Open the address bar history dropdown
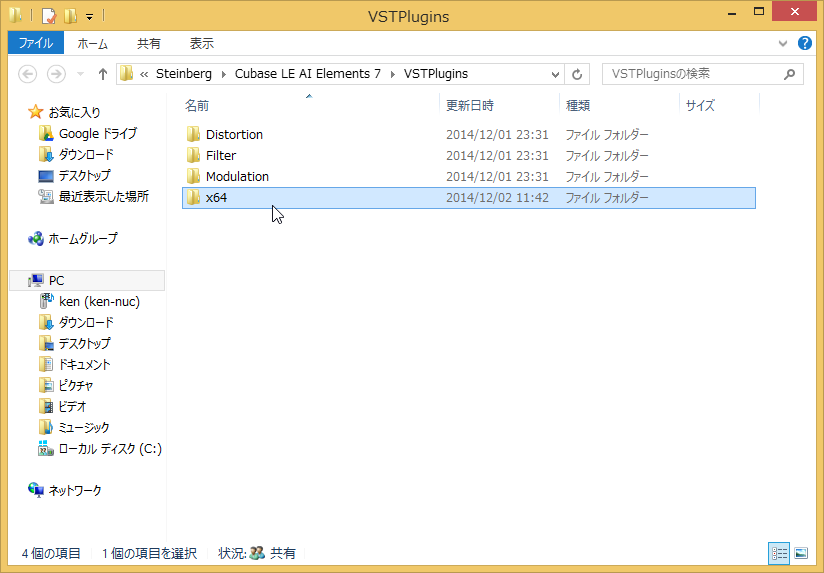Screen dimensions: 824x573 click(x=555, y=74)
